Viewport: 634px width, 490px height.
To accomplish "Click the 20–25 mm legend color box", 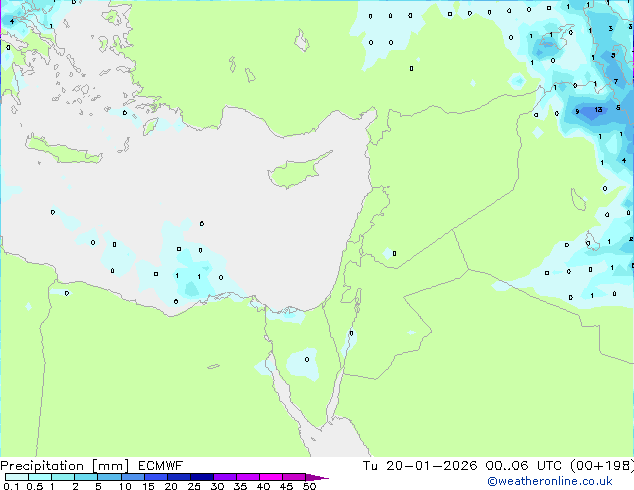I will pyautogui.click(x=179, y=477).
